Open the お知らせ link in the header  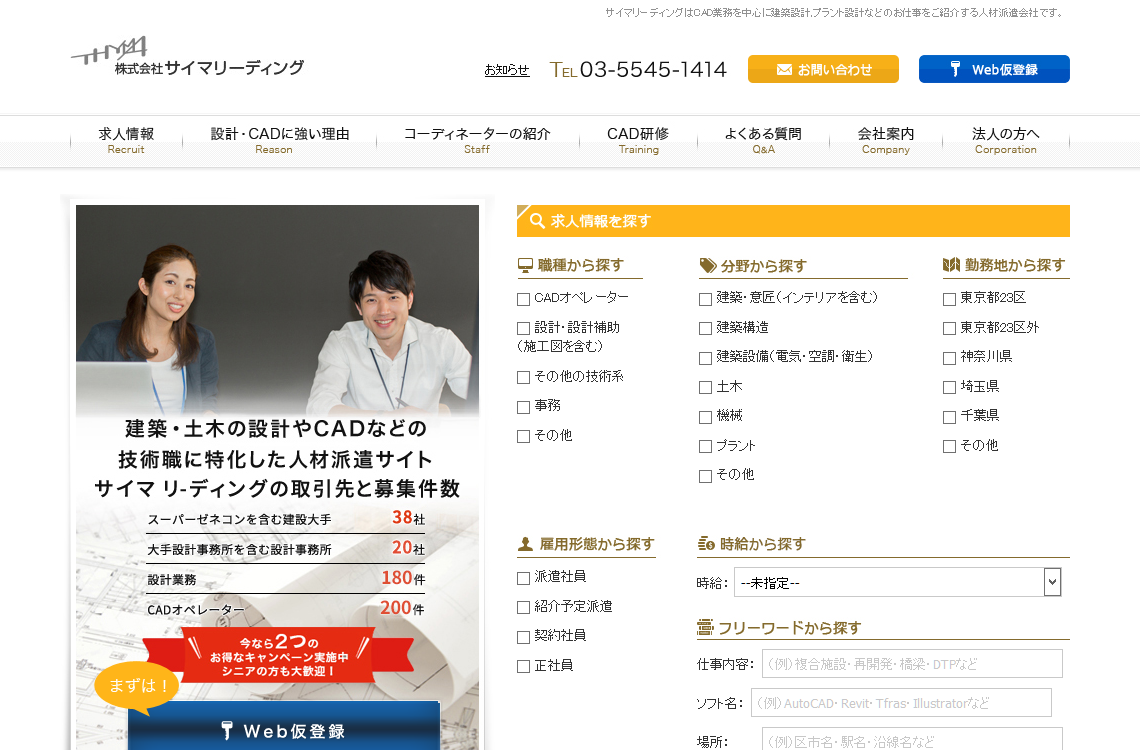(x=506, y=70)
